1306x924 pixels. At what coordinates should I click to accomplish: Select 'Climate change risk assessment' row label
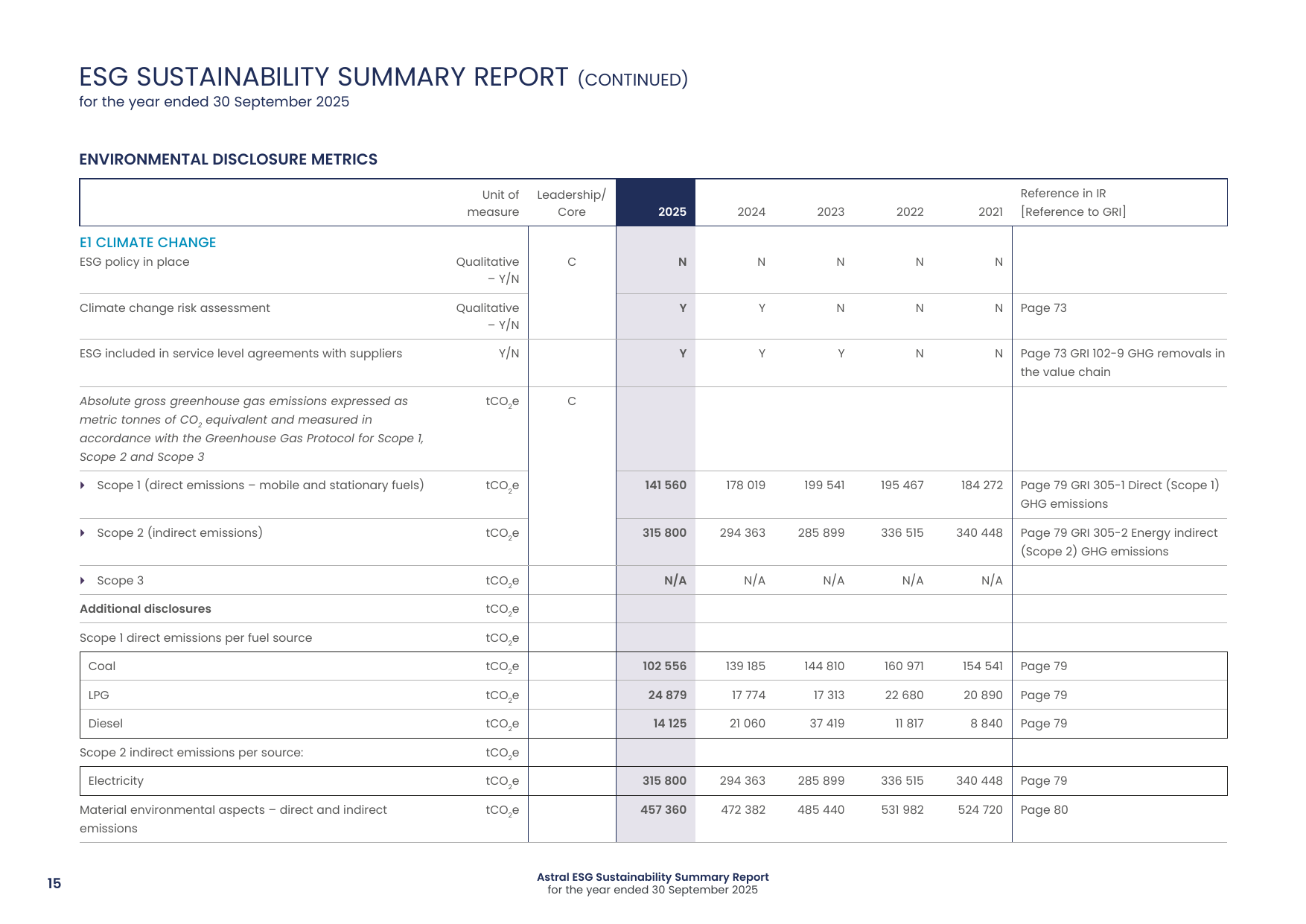[175, 308]
